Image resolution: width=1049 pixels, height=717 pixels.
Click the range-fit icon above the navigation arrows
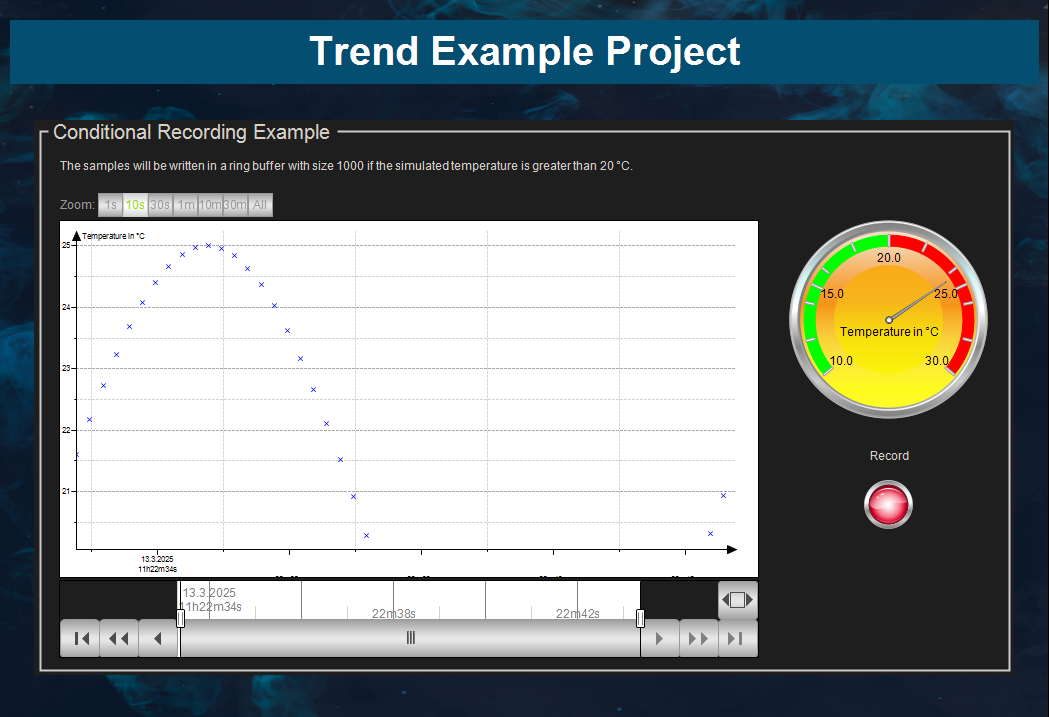(x=737, y=599)
